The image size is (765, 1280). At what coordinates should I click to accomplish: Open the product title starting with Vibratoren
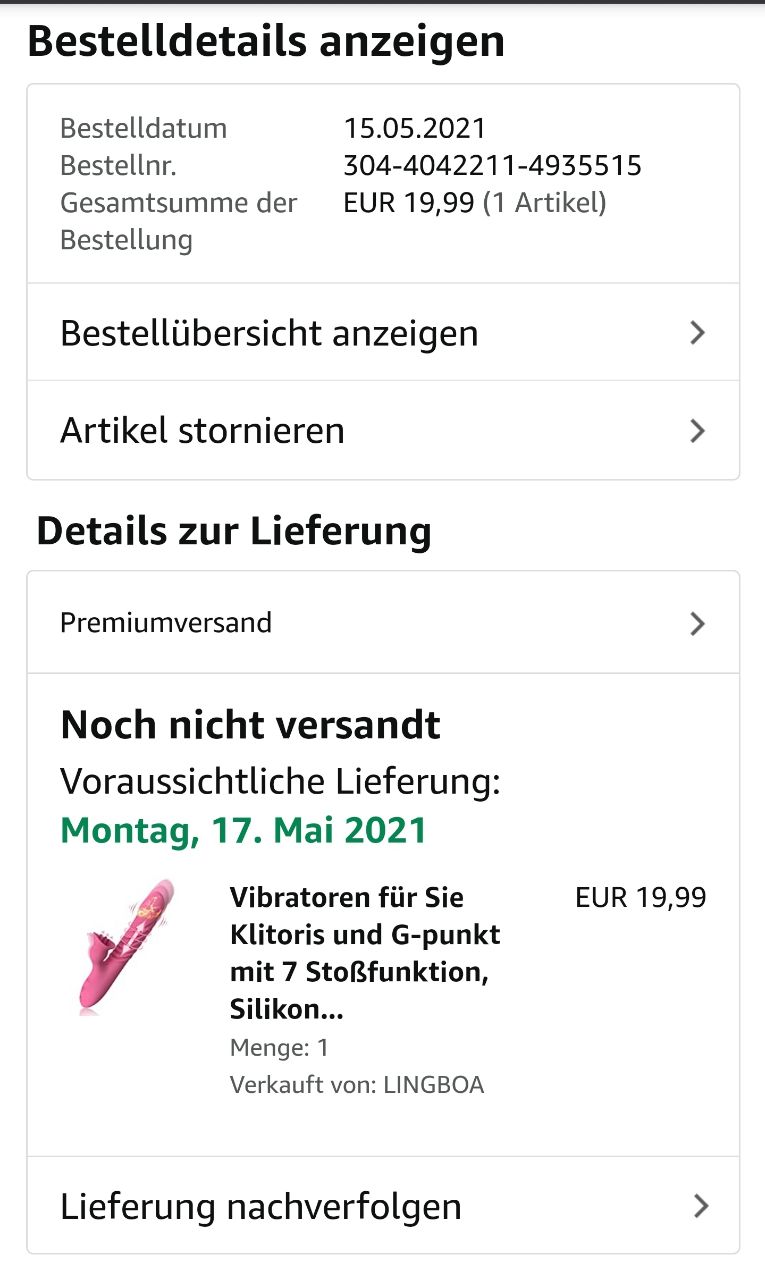coord(364,953)
